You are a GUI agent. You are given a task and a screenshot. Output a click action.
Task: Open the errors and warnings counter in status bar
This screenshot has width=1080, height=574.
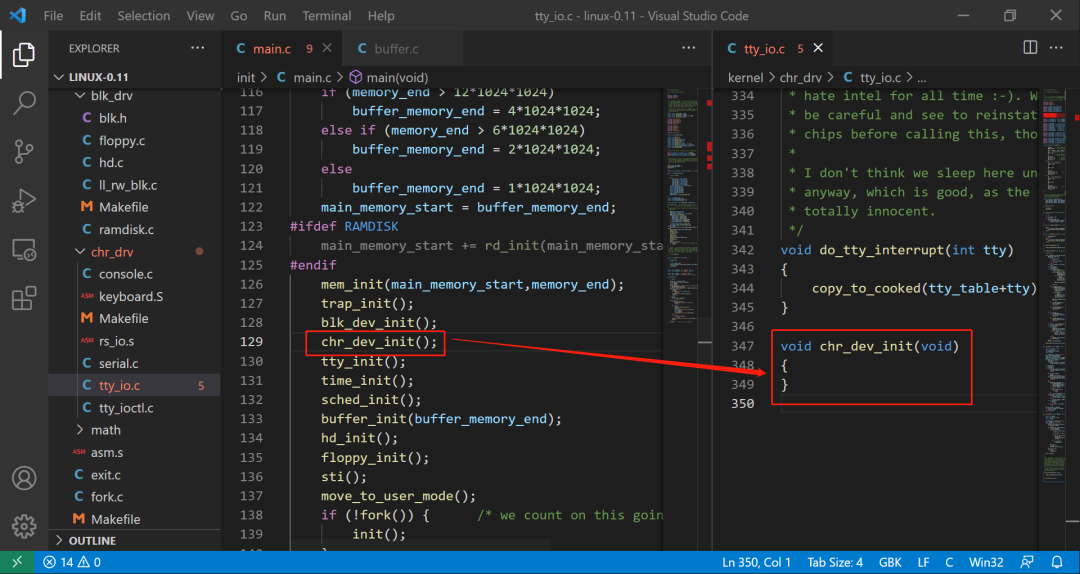point(72,562)
